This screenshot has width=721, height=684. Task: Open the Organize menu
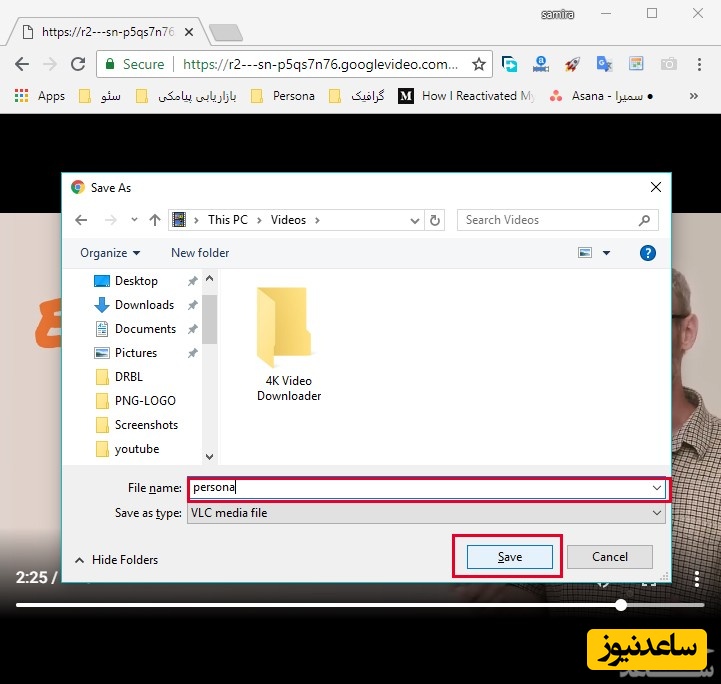110,253
